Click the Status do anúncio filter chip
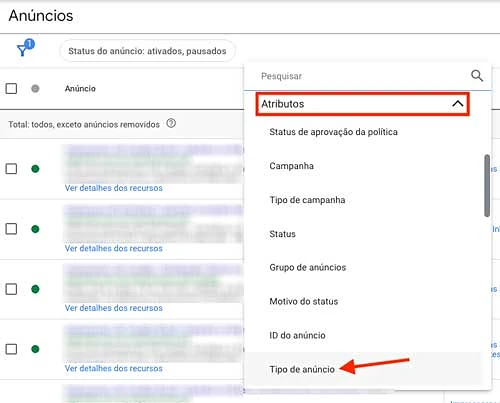 point(147,51)
